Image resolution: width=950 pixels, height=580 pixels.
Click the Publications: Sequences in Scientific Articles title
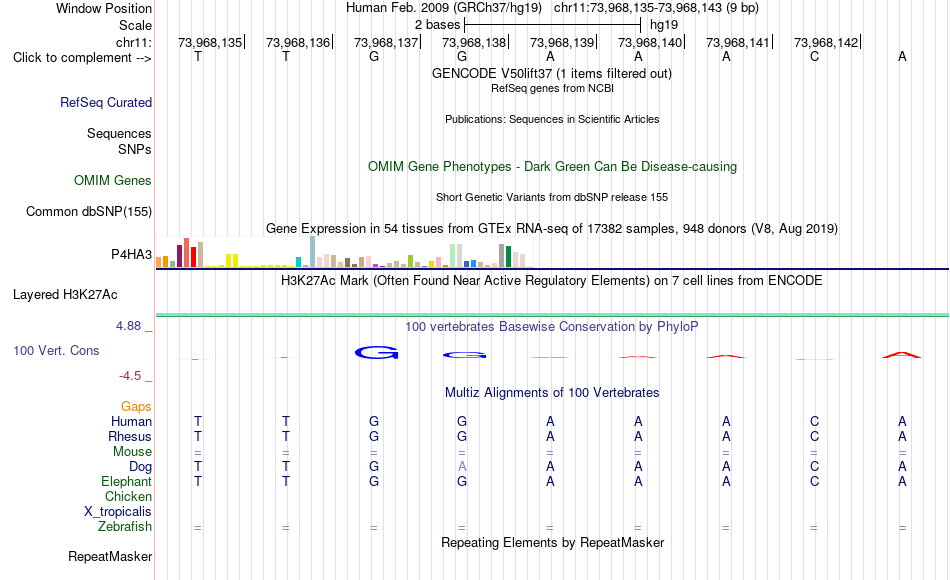552,119
